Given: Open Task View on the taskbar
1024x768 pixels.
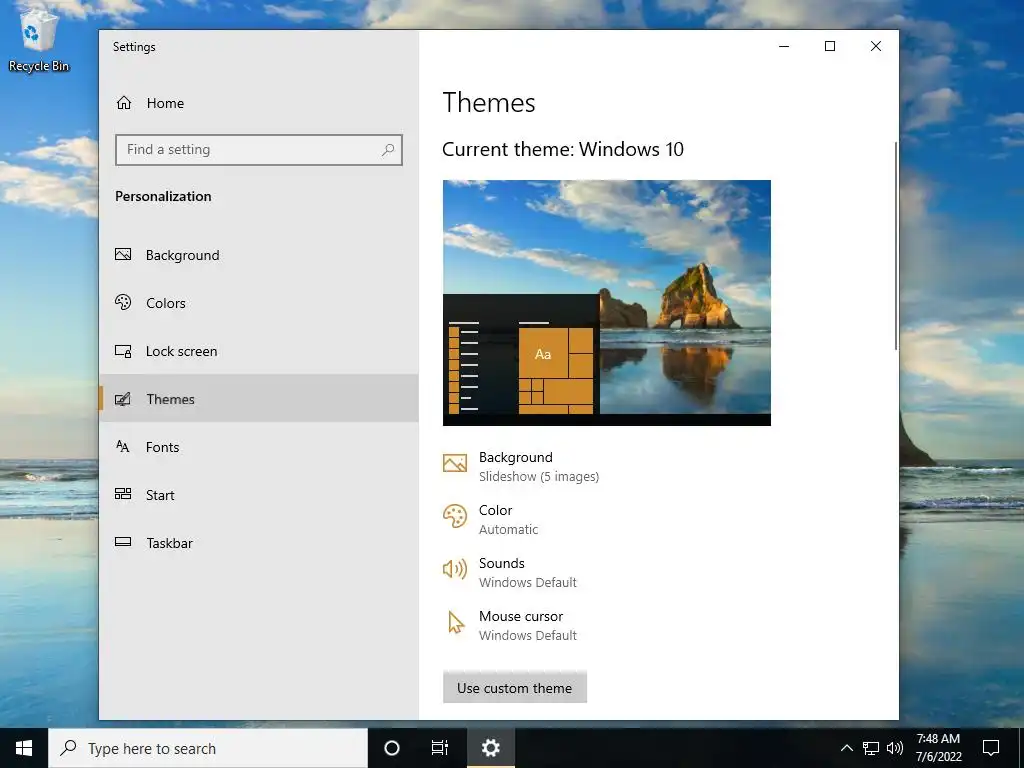Looking at the screenshot, I should pos(440,748).
